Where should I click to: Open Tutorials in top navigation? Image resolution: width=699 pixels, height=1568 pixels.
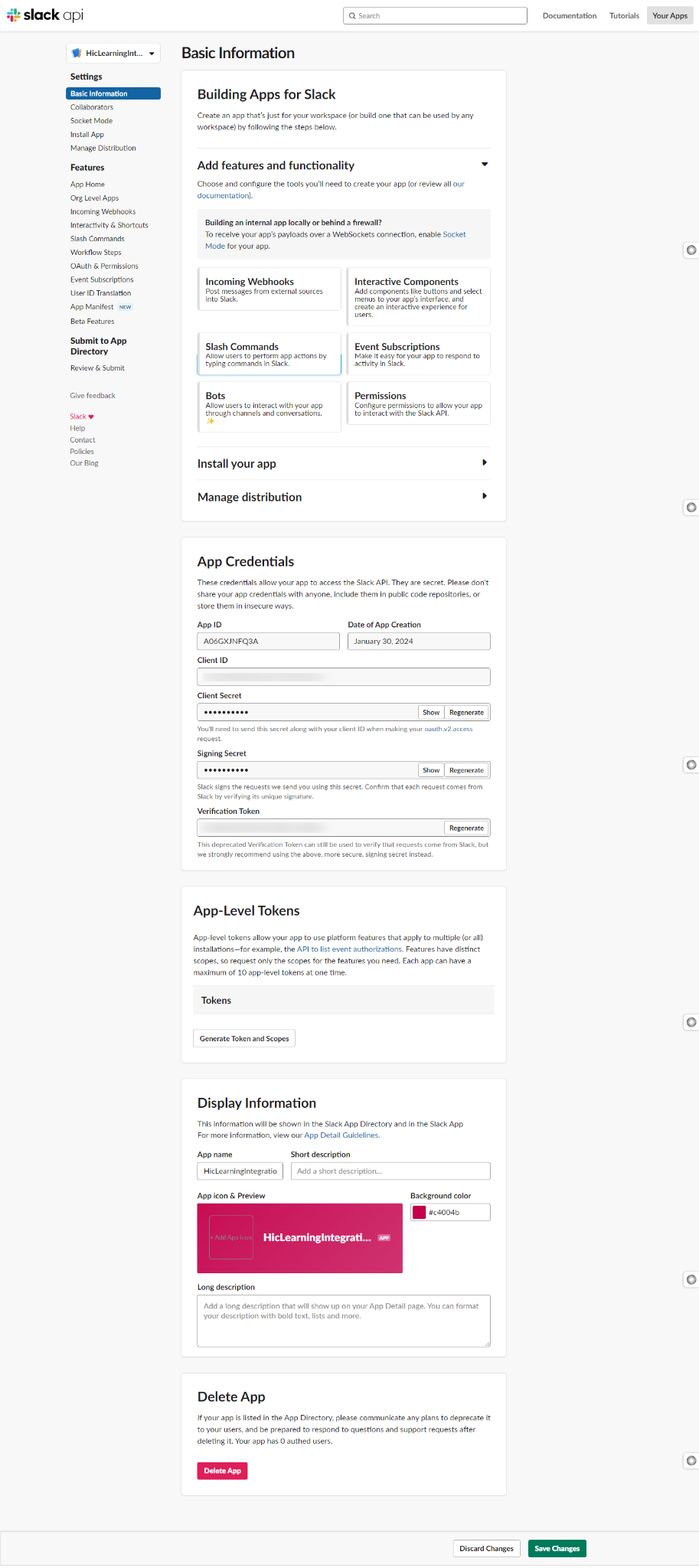624,15
